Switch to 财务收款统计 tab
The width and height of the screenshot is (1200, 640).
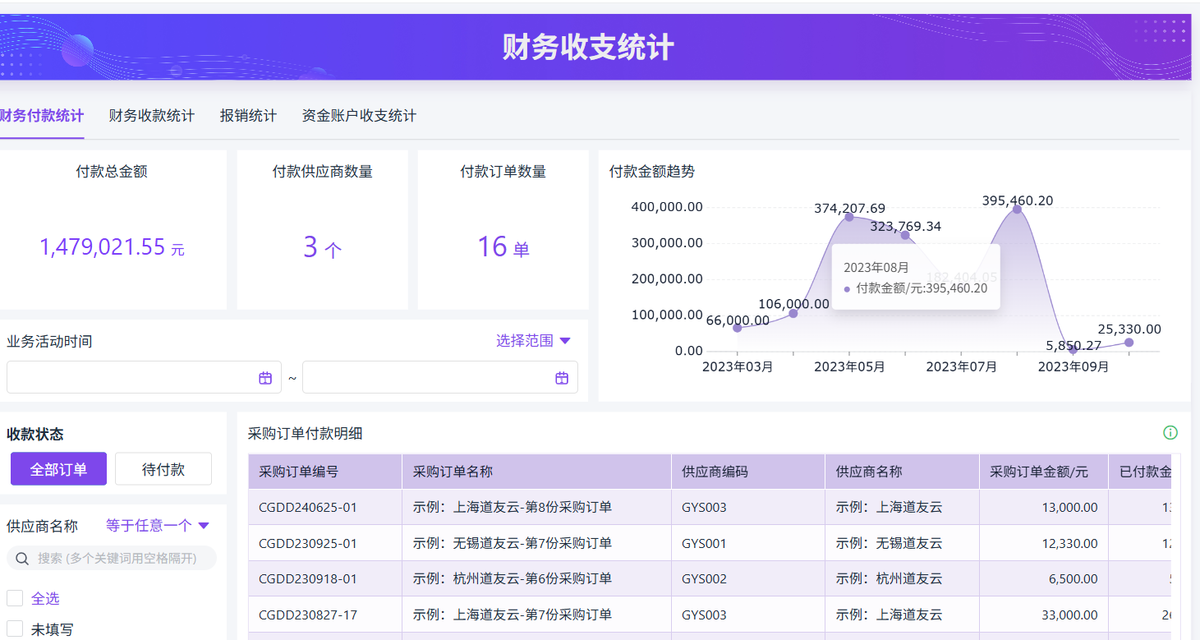coord(152,116)
